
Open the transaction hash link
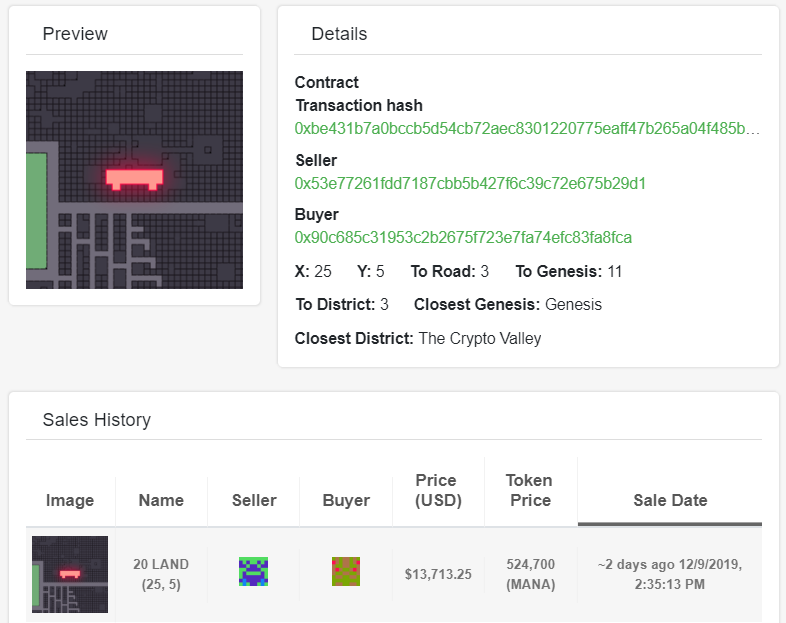click(x=527, y=129)
